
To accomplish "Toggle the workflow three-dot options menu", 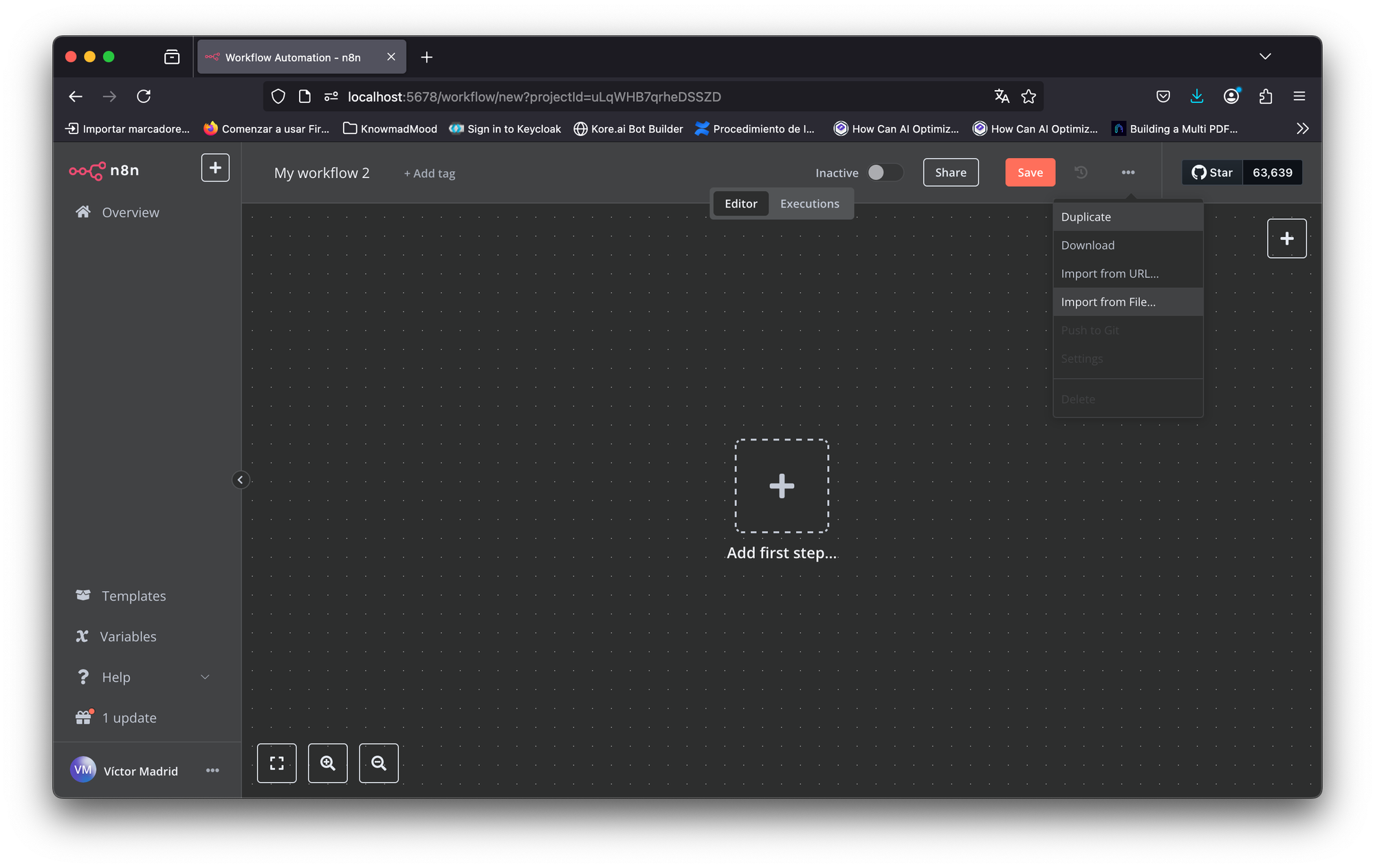I will pyautogui.click(x=1128, y=173).
